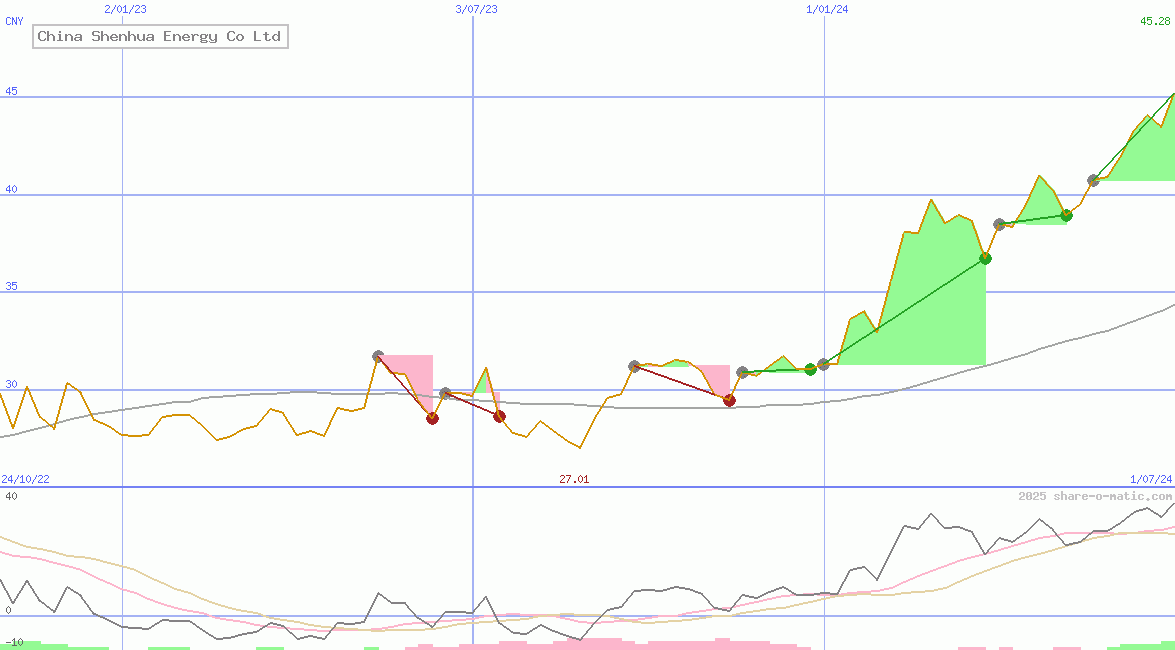This screenshot has width=1175, height=650.
Task: Click the 1/01/24 date label at top
Action: tap(827, 9)
